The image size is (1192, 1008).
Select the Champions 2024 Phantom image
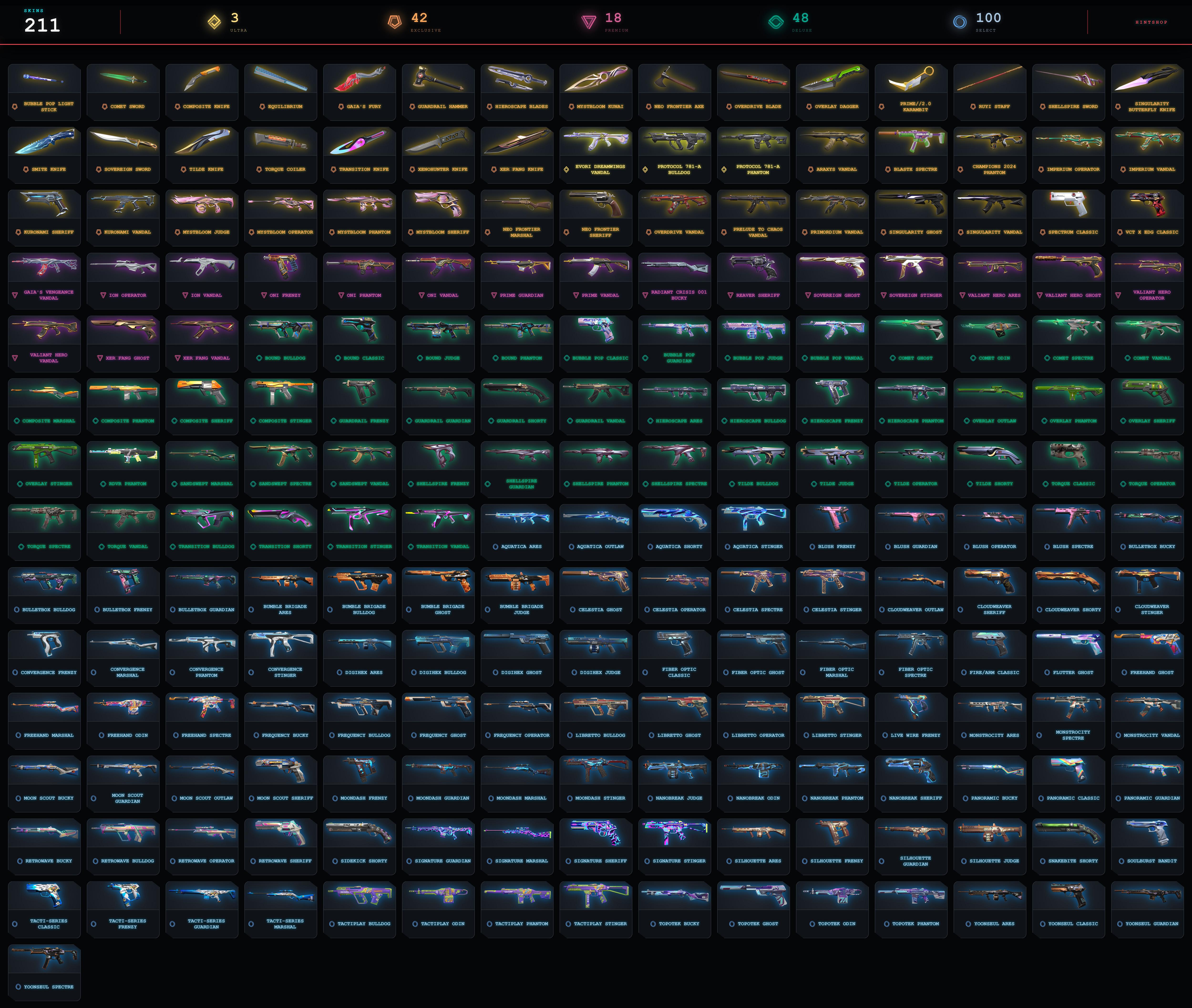click(990, 142)
